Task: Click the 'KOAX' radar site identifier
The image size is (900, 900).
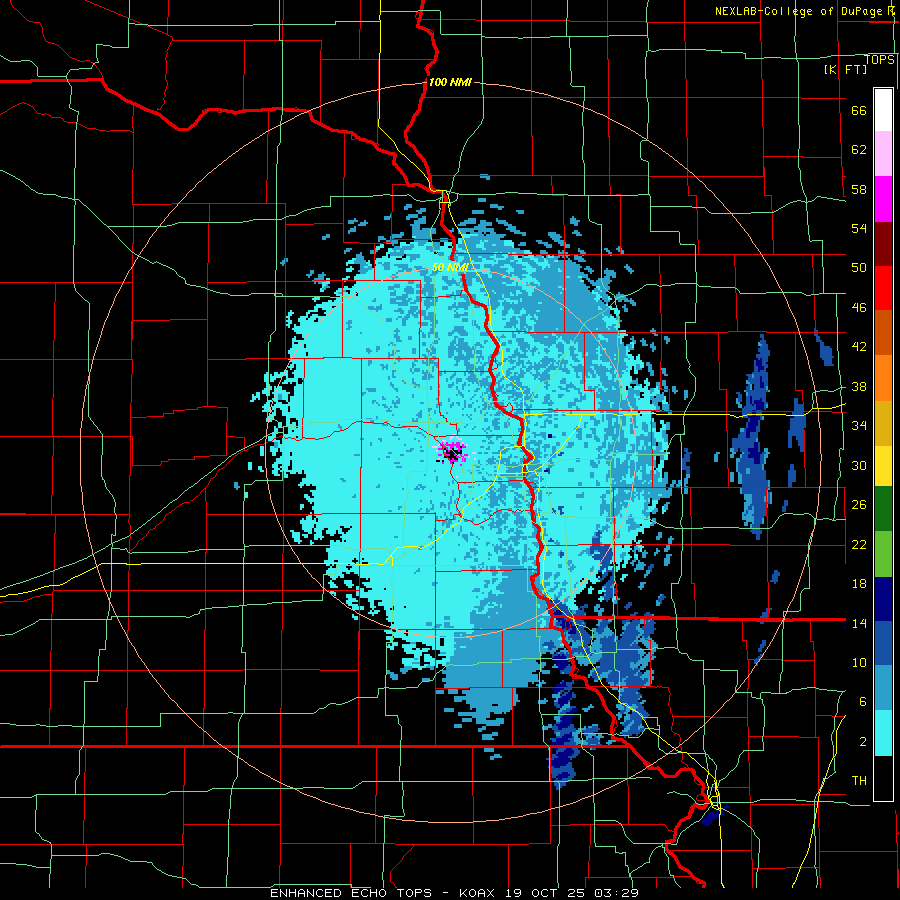Action: (479, 893)
